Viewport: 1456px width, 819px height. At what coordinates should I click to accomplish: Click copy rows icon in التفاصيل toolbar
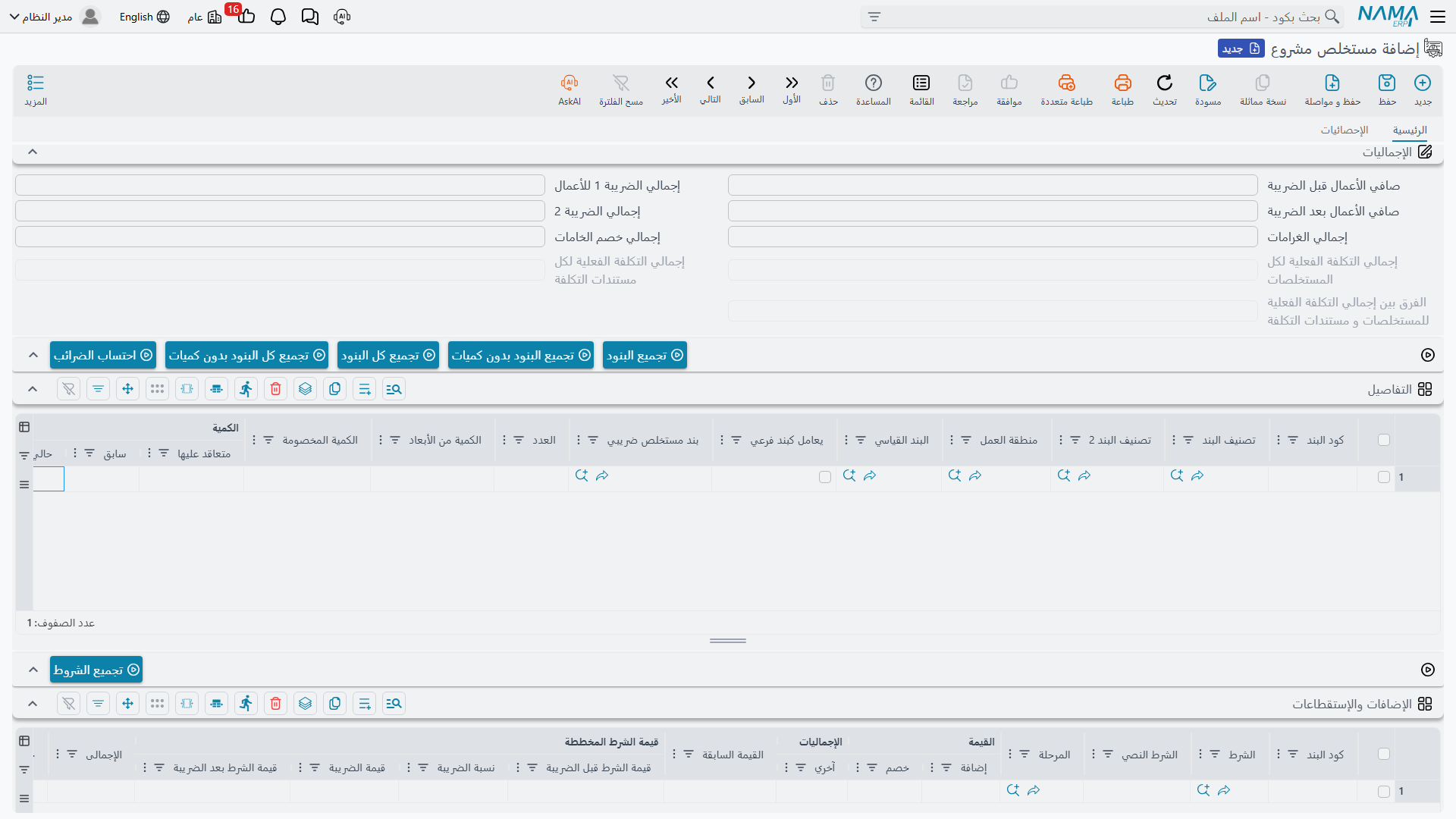335,389
